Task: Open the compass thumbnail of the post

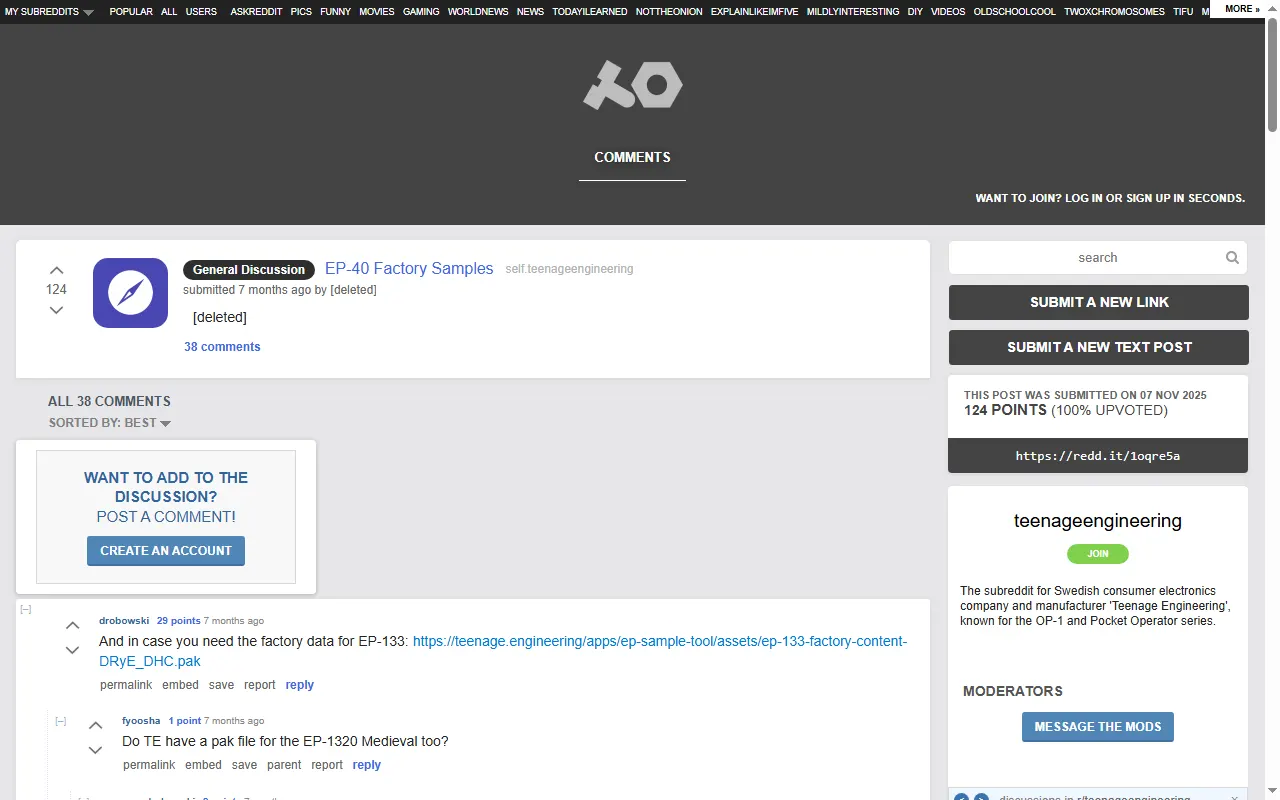Action: pyautogui.click(x=130, y=293)
